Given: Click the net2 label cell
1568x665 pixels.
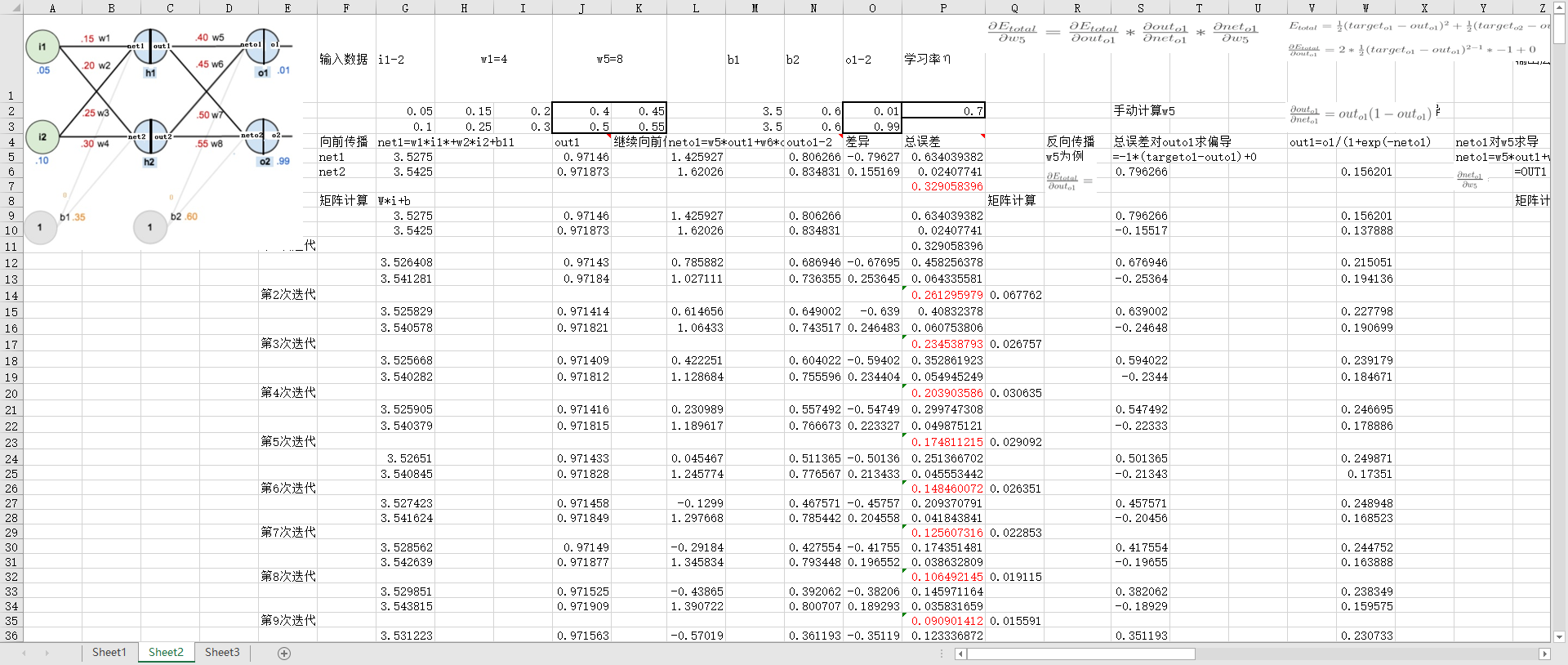Looking at the screenshot, I should pos(346,172).
